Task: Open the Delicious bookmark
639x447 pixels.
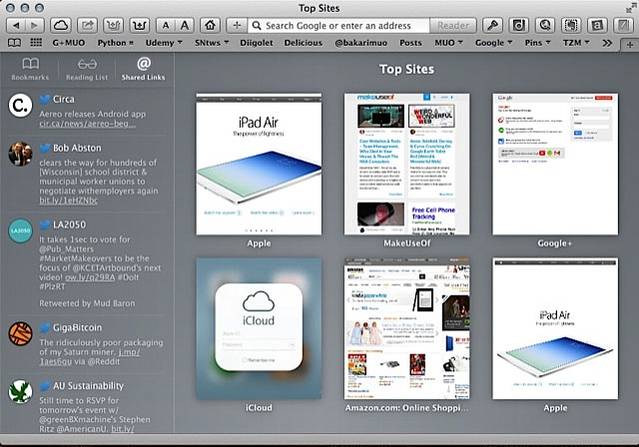Action: (303, 43)
